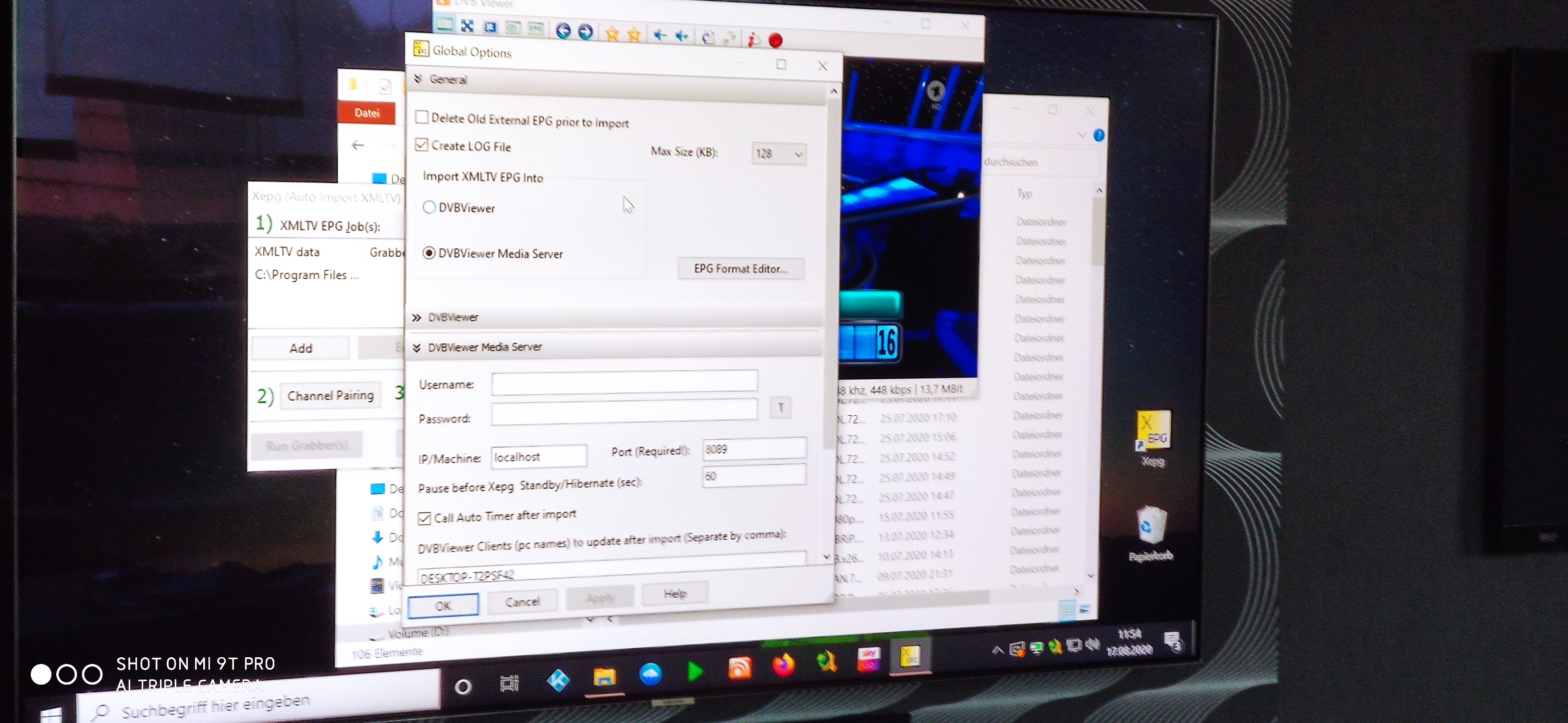The width and height of the screenshot is (1568, 723).
Task: Select DVBViewer radio button
Action: [x=429, y=207]
